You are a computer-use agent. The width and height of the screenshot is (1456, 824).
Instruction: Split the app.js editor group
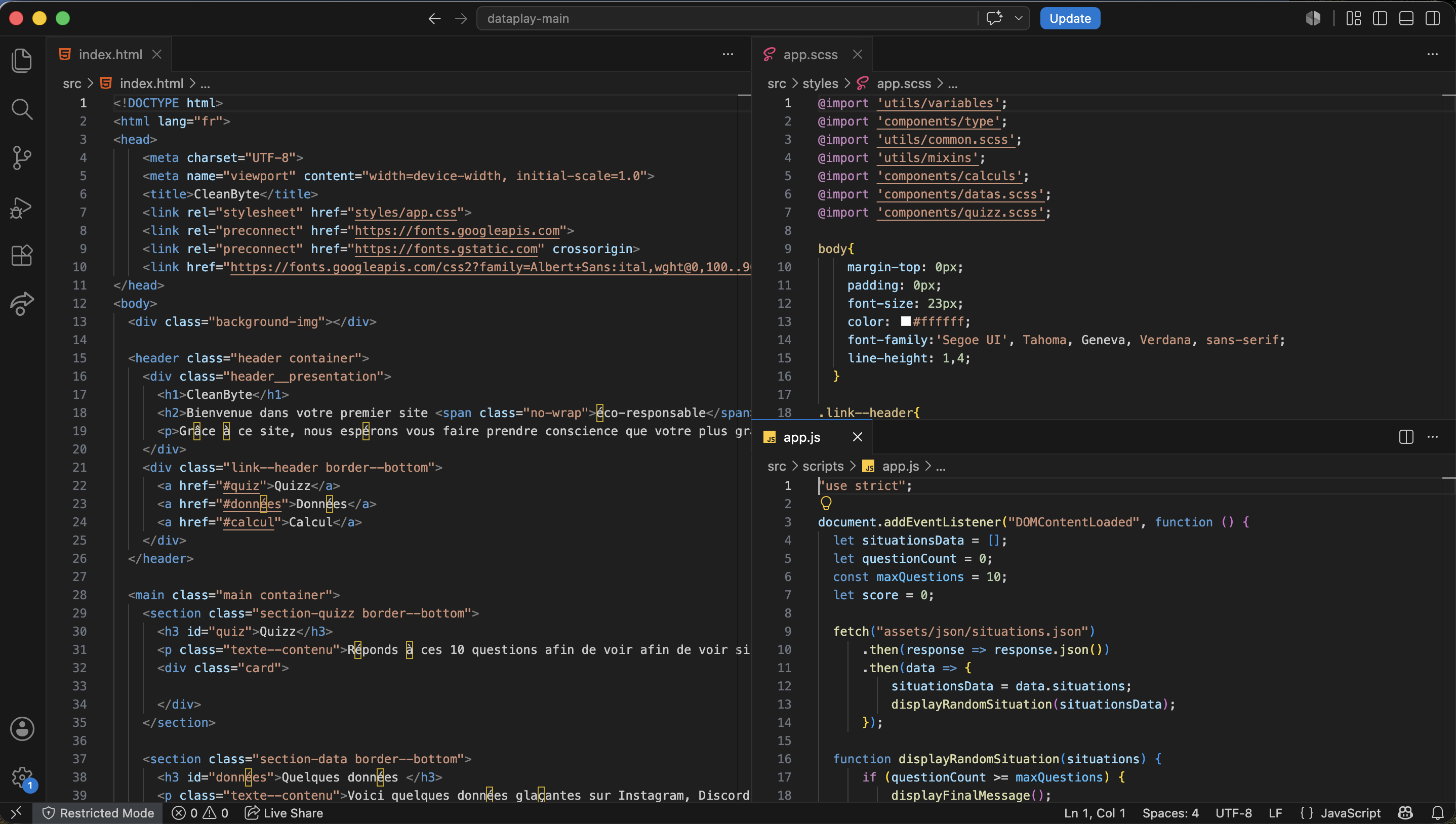pos(1406,437)
